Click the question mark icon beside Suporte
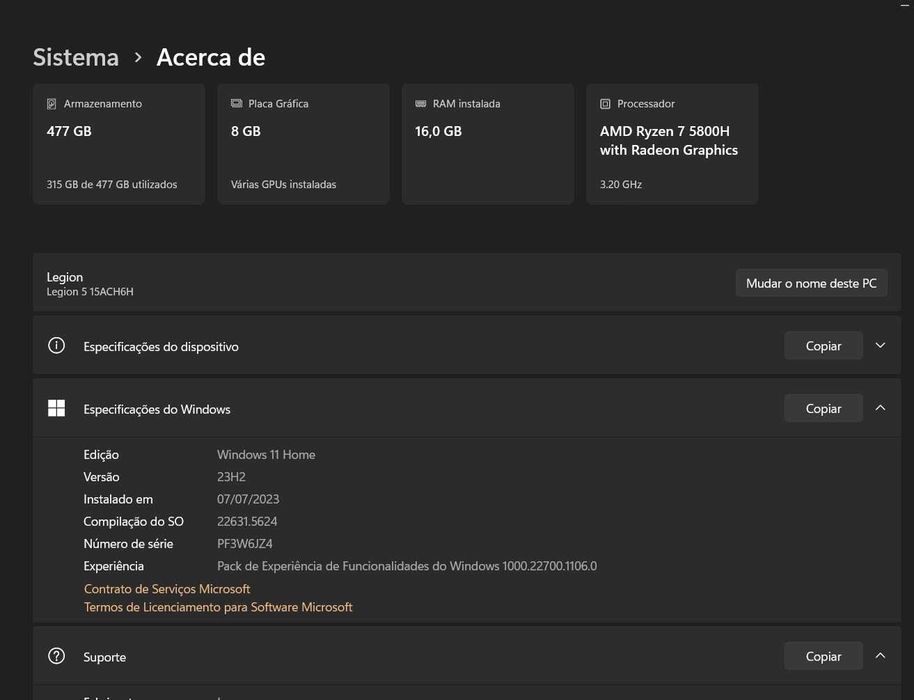 click(x=57, y=656)
